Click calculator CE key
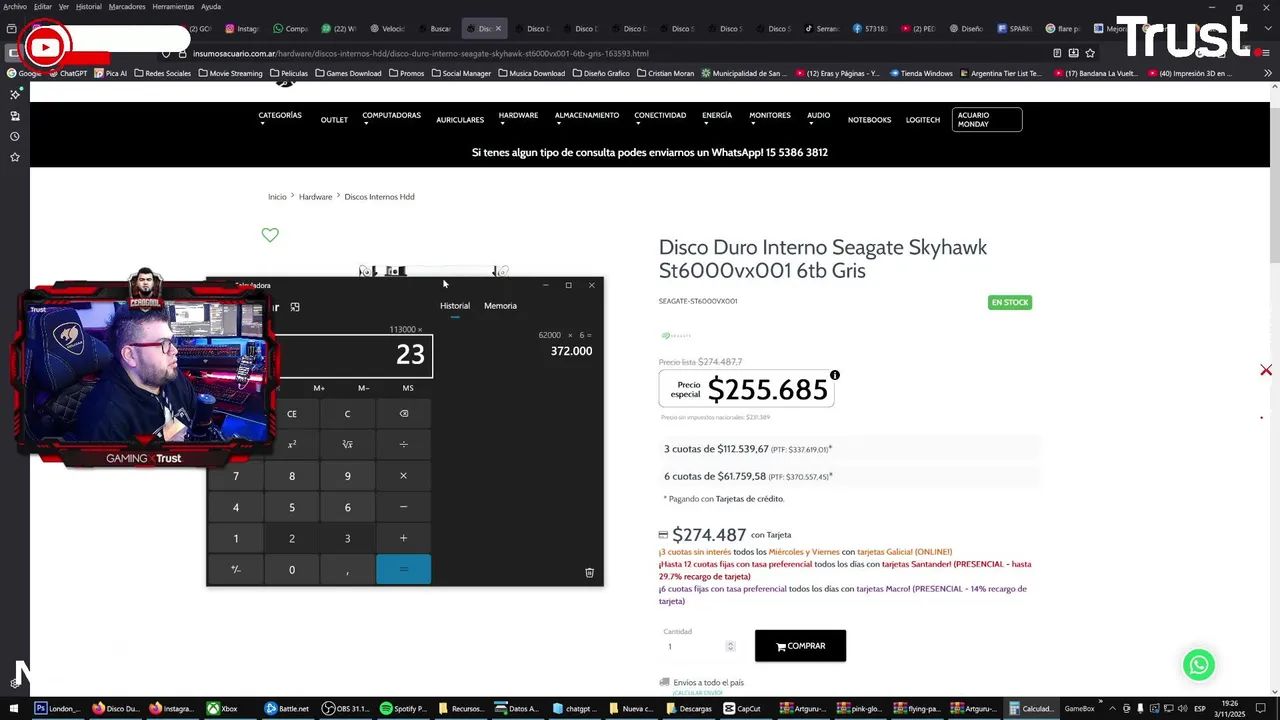Screen dimensions: 1280x720 [292, 413]
